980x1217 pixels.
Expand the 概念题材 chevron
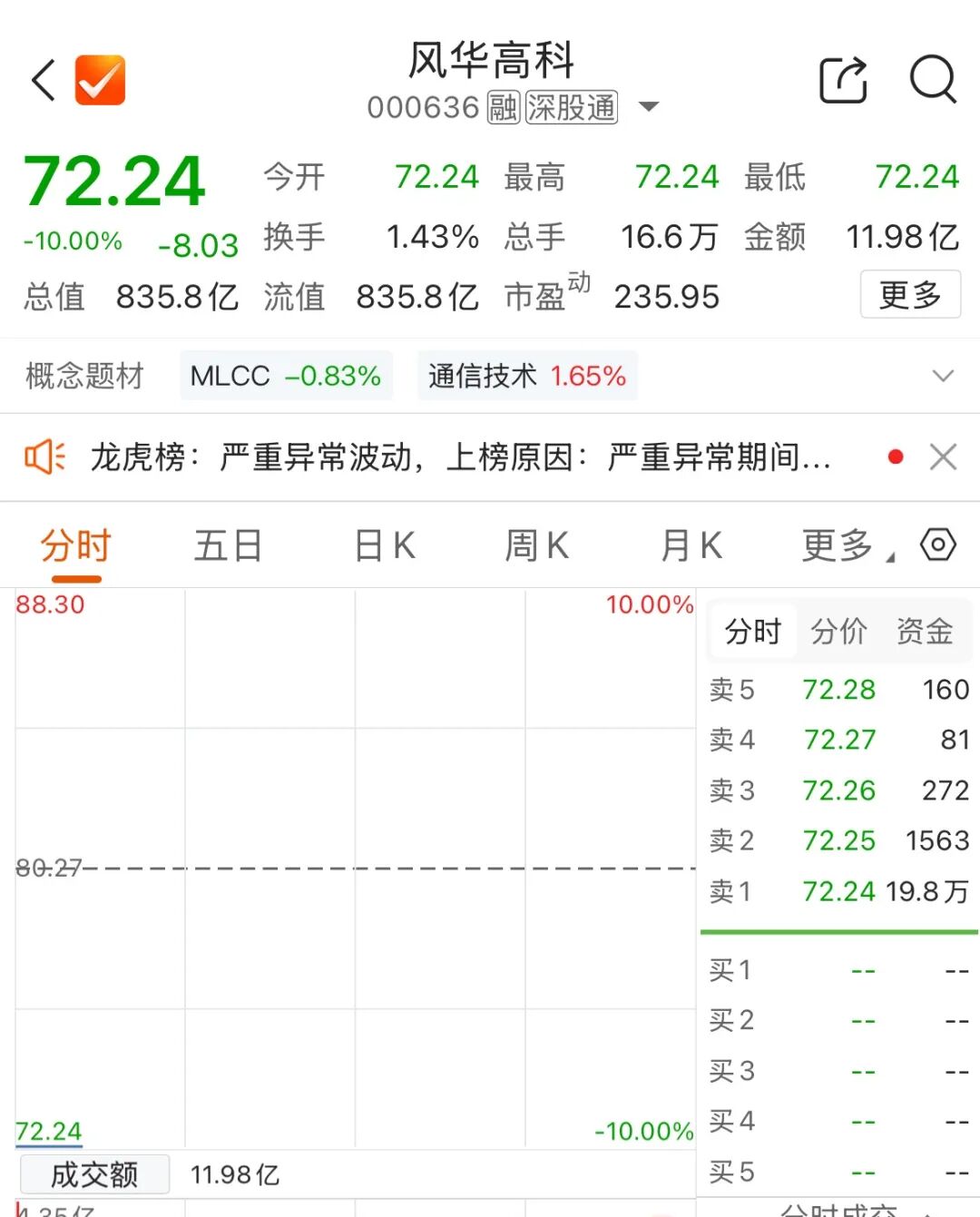(944, 376)
